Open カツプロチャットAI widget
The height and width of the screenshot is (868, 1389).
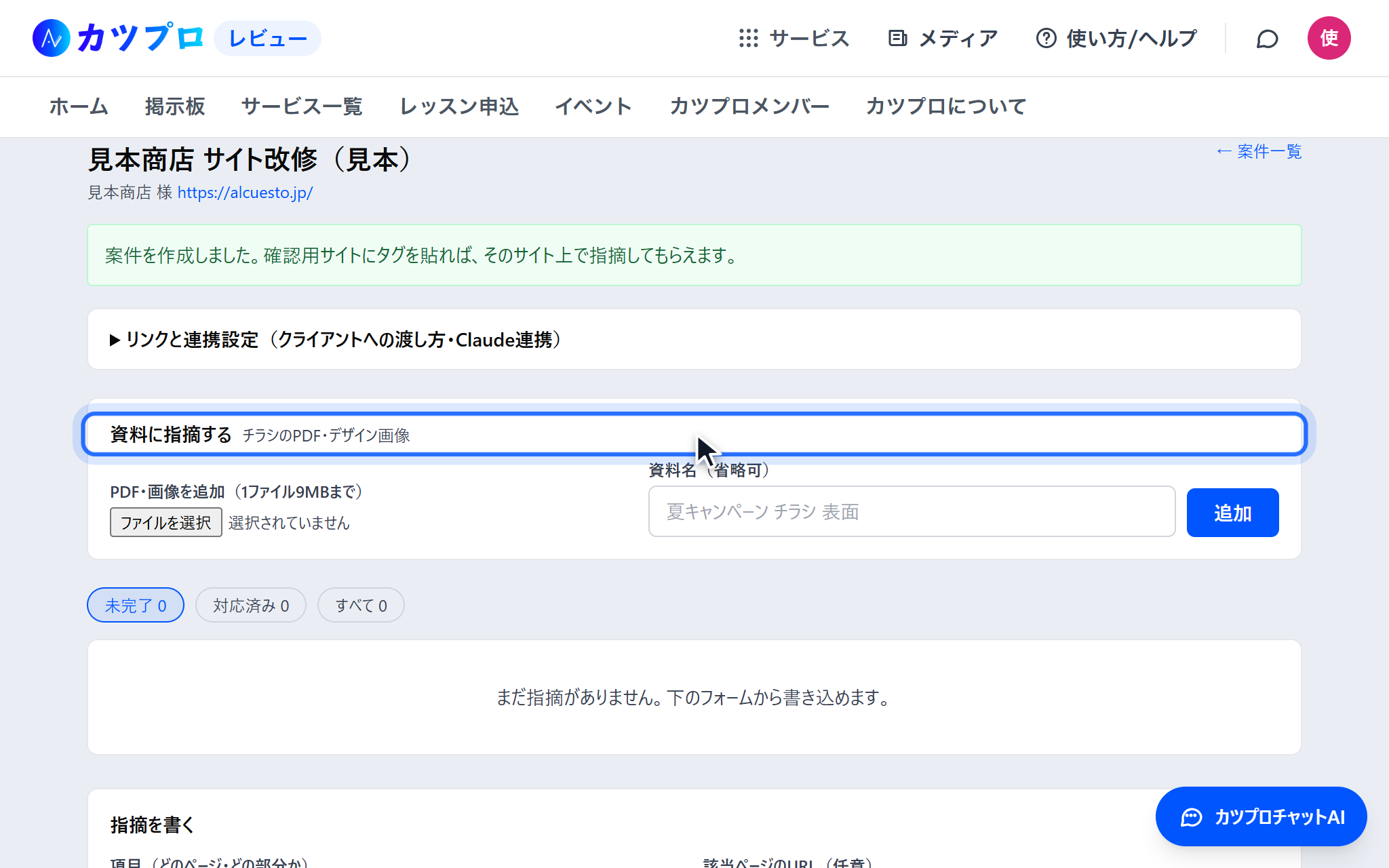[1261, 816]
